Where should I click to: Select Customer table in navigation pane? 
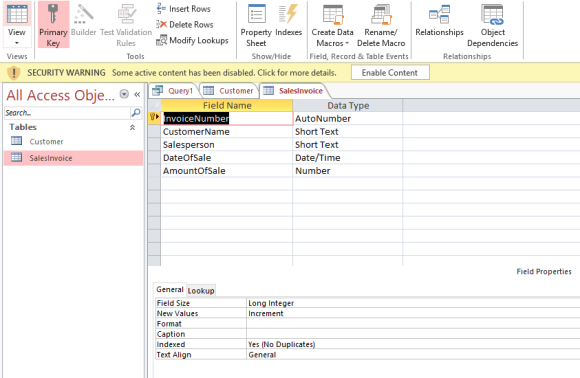tap(73, 141)
